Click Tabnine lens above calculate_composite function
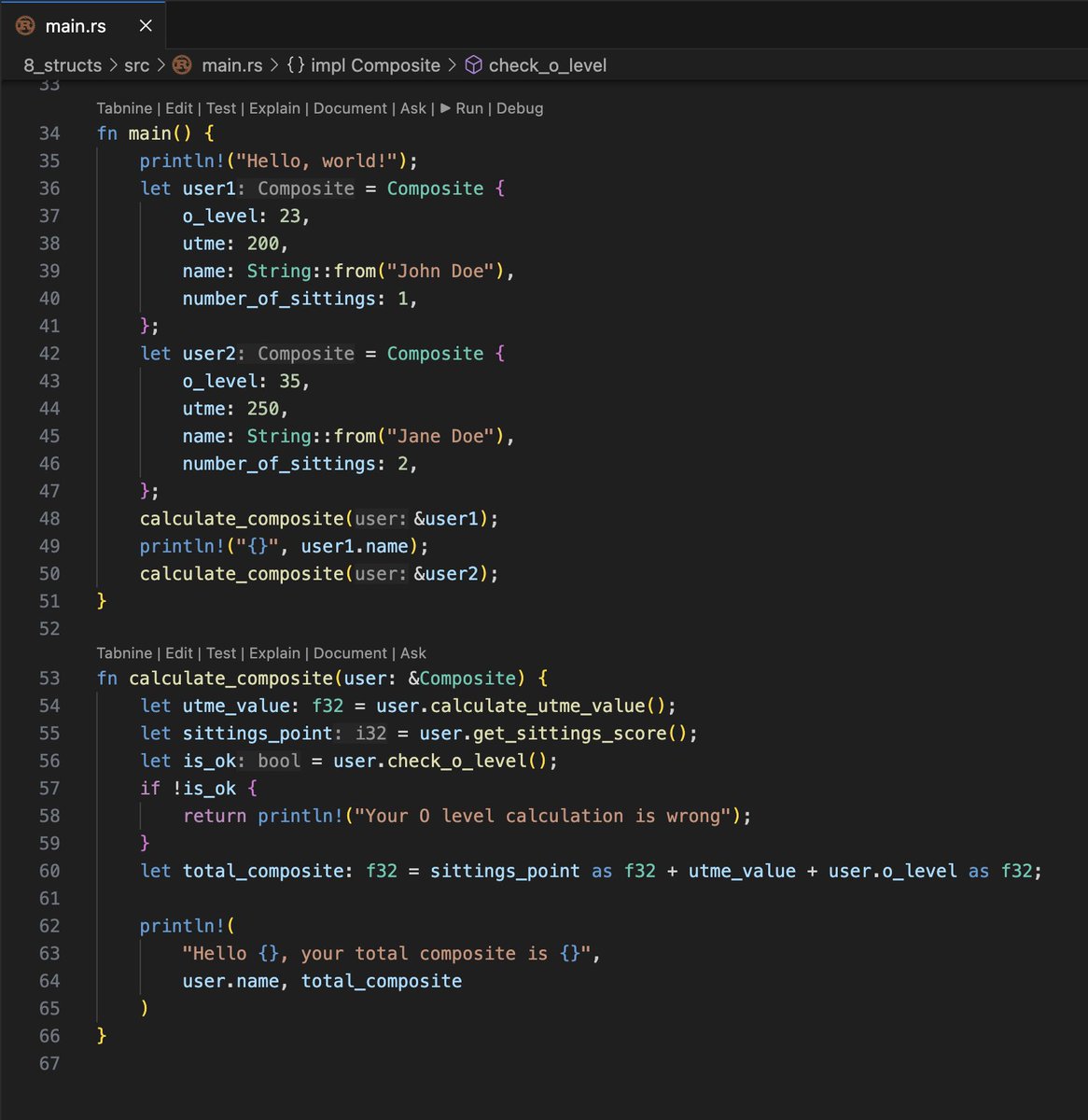This screenshot has width=1088, height=1120. pos(124,653)
